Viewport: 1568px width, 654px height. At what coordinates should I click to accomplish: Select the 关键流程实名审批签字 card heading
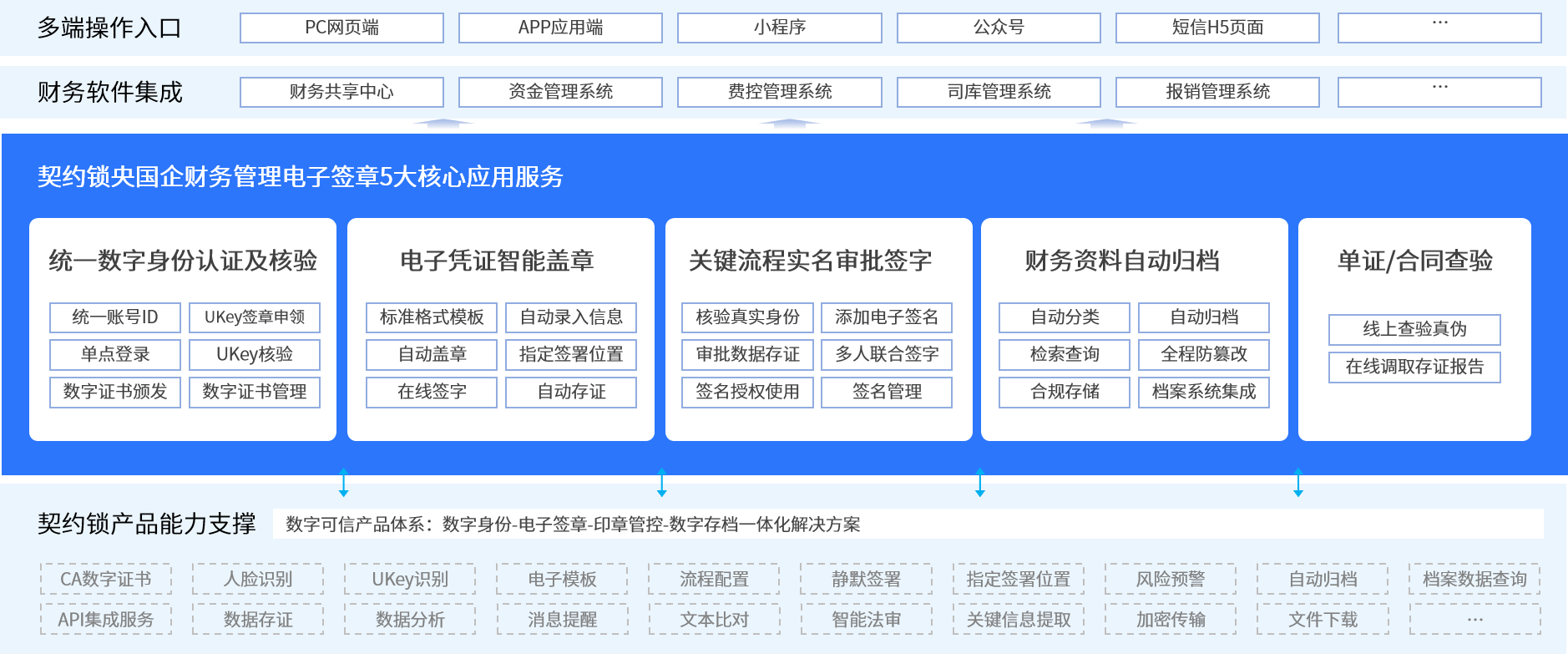point(810,261)
